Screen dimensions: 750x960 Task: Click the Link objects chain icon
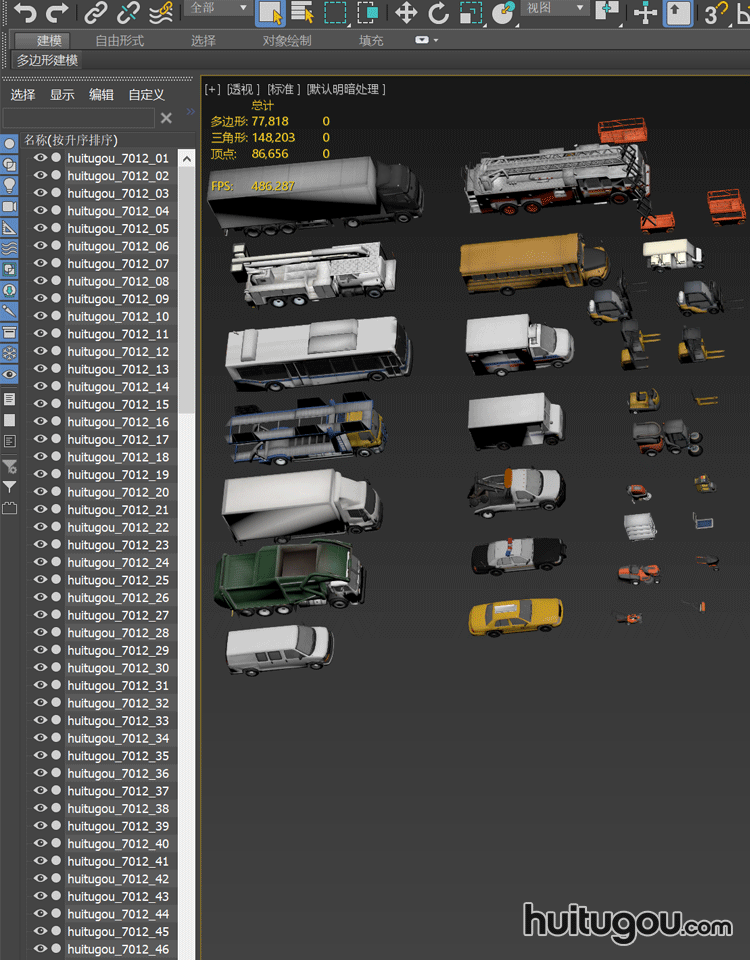tap(95, 13)
